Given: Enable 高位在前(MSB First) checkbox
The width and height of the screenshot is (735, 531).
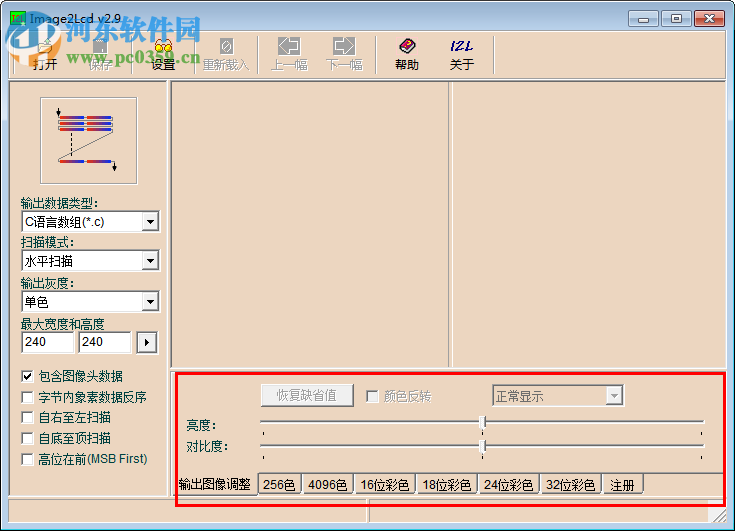Looking at the screenshot, I should 27,459.
